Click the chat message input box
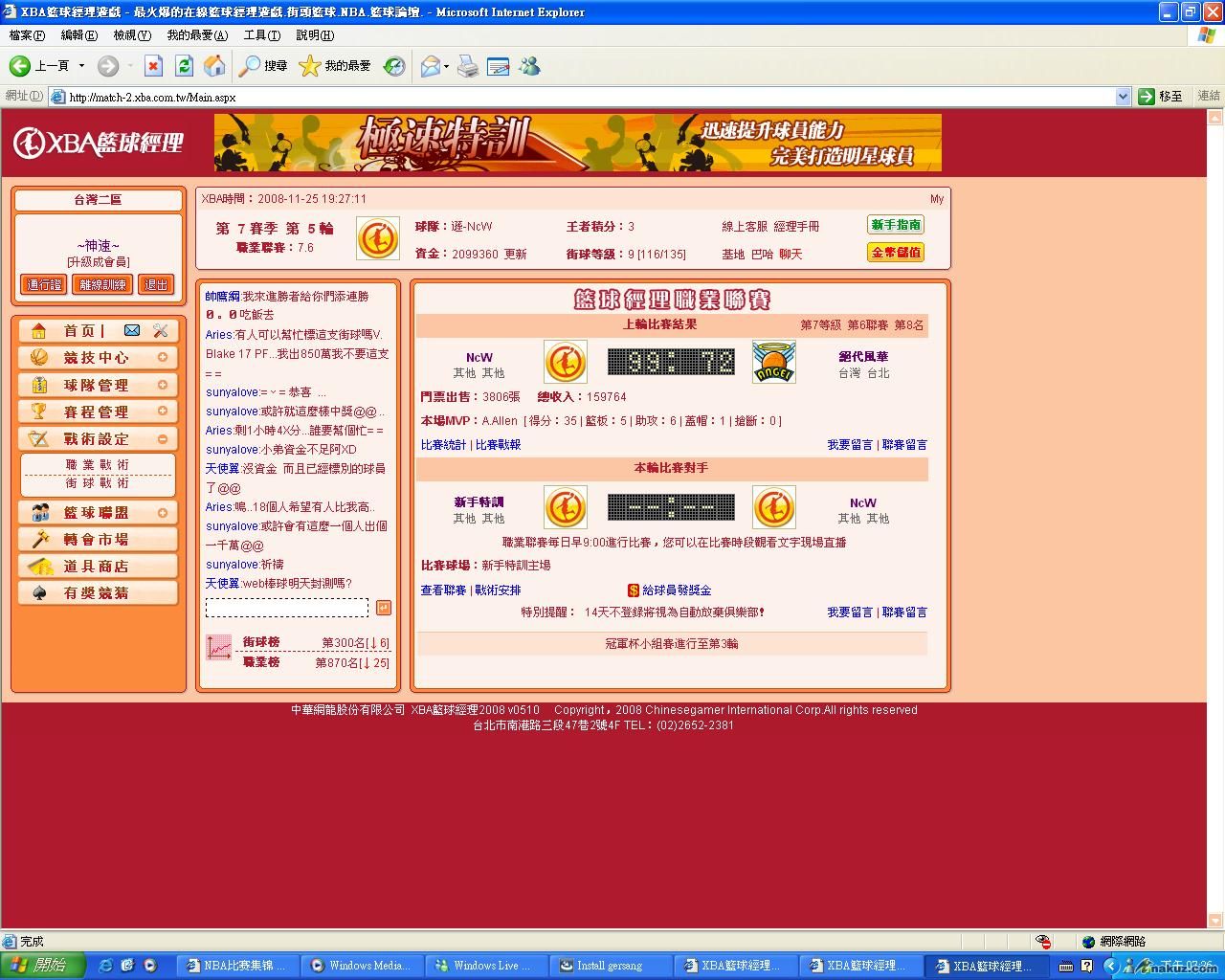 click(x=287, y=608)
